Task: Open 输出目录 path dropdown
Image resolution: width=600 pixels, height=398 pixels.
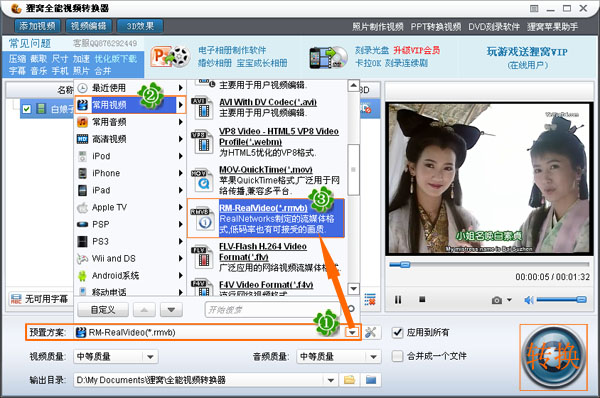Action: pos(330,380)
